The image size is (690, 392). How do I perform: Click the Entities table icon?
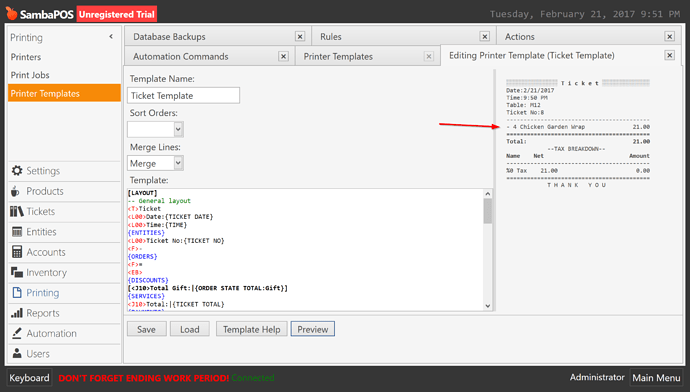(17, 231)
